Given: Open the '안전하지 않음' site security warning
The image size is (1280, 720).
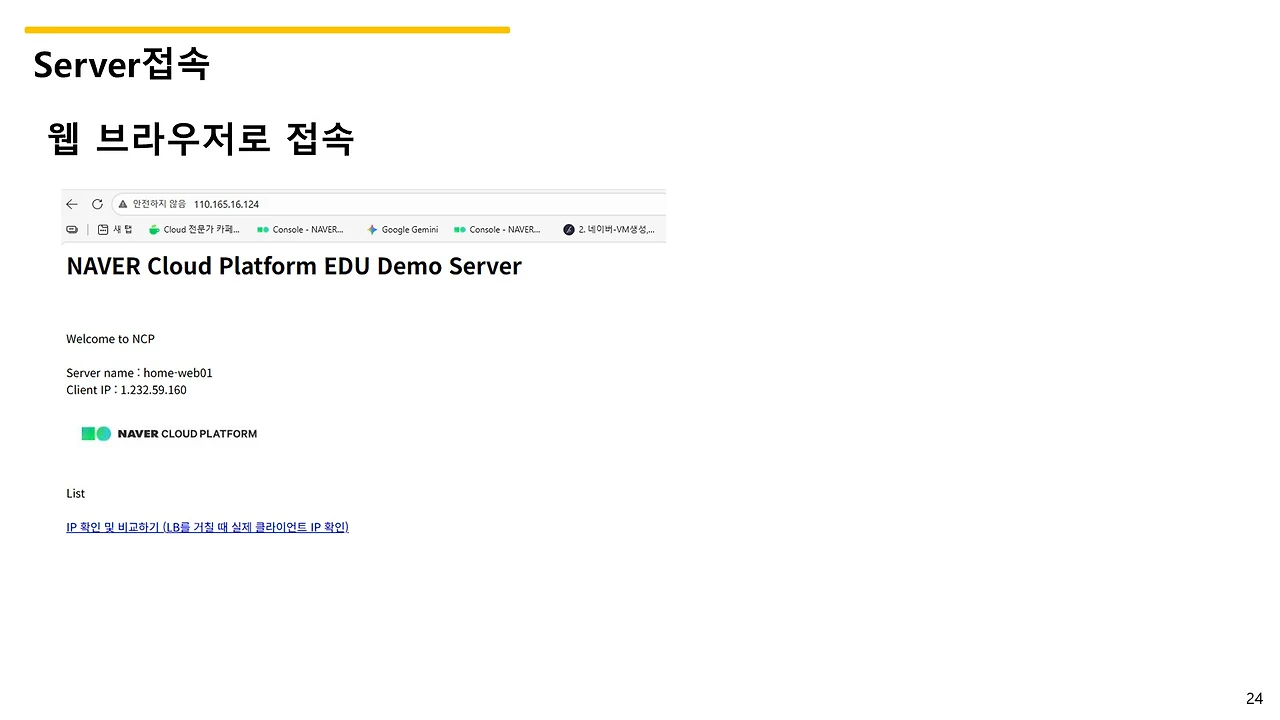Looking at the screenshot, I should (x=152, y=204).
